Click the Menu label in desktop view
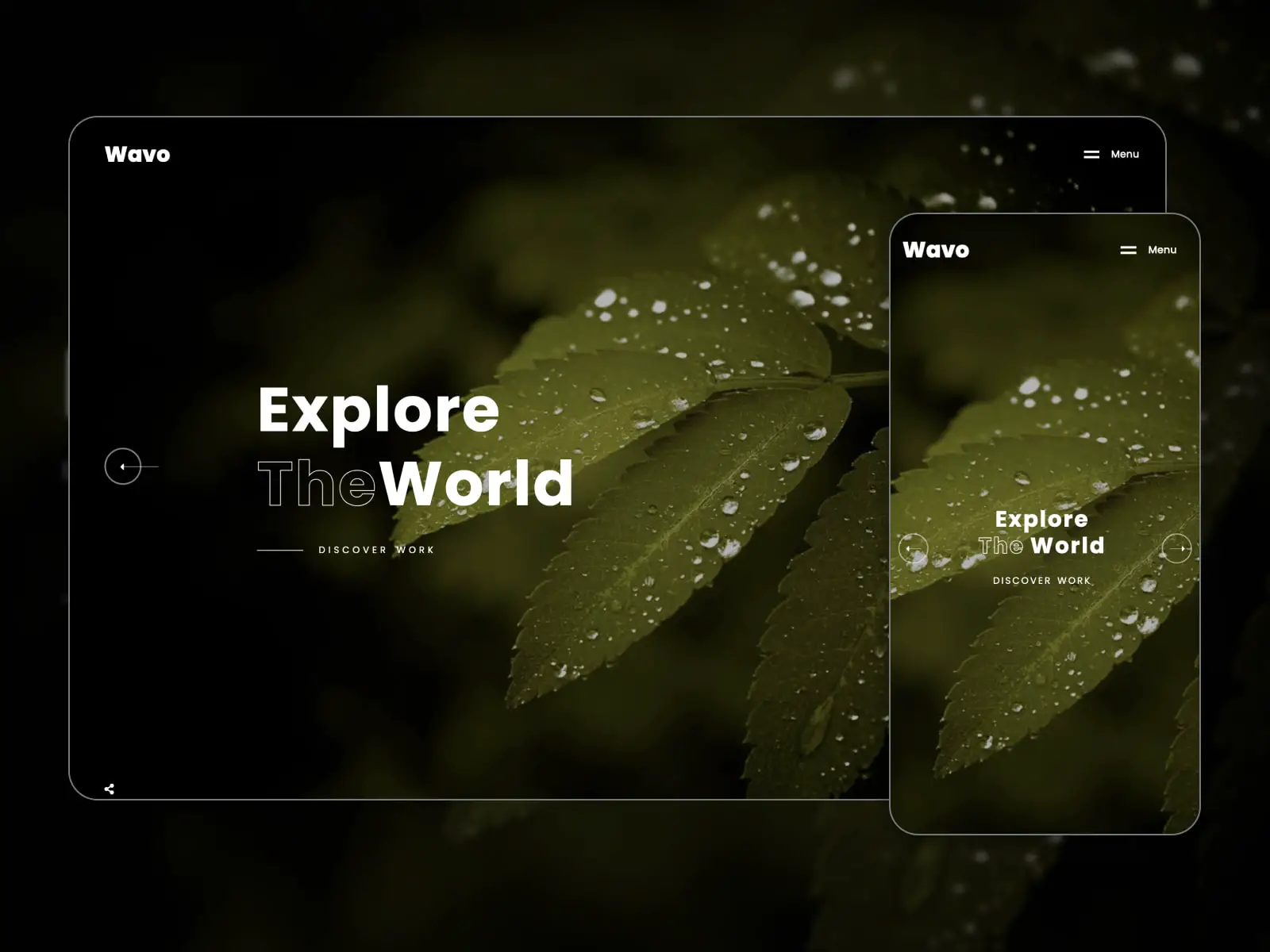Viewport: 1270px width, 952px height. 1125,154
